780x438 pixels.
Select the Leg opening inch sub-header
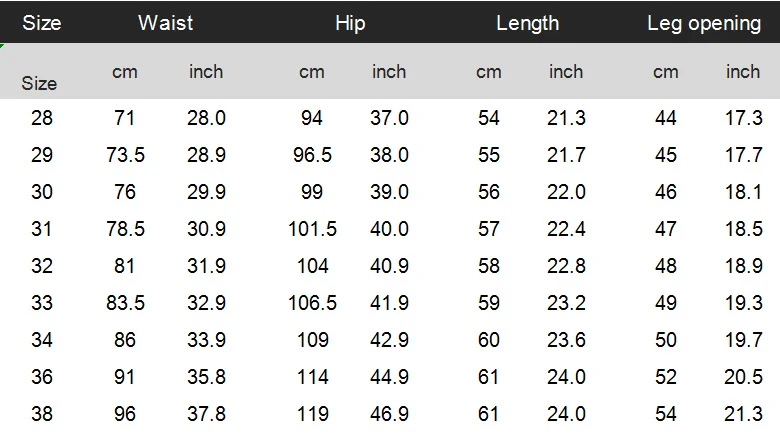tap(743, 72)
